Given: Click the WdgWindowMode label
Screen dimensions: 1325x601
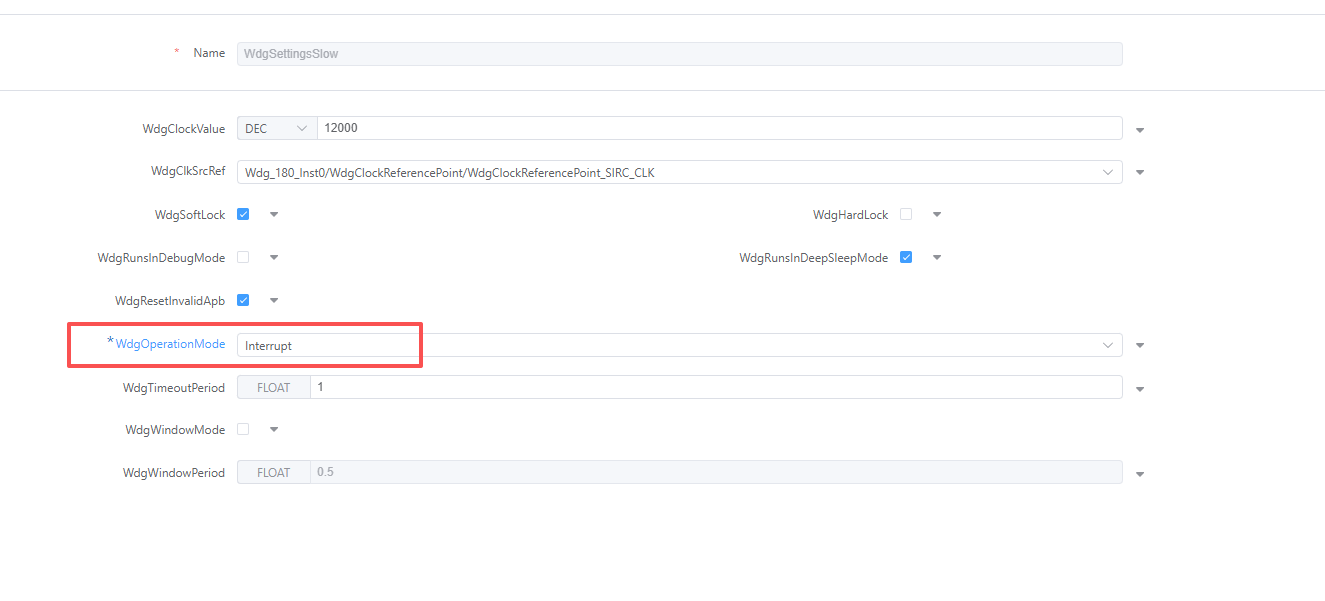Looking at the screenshot, I should (x=175, y=430).
